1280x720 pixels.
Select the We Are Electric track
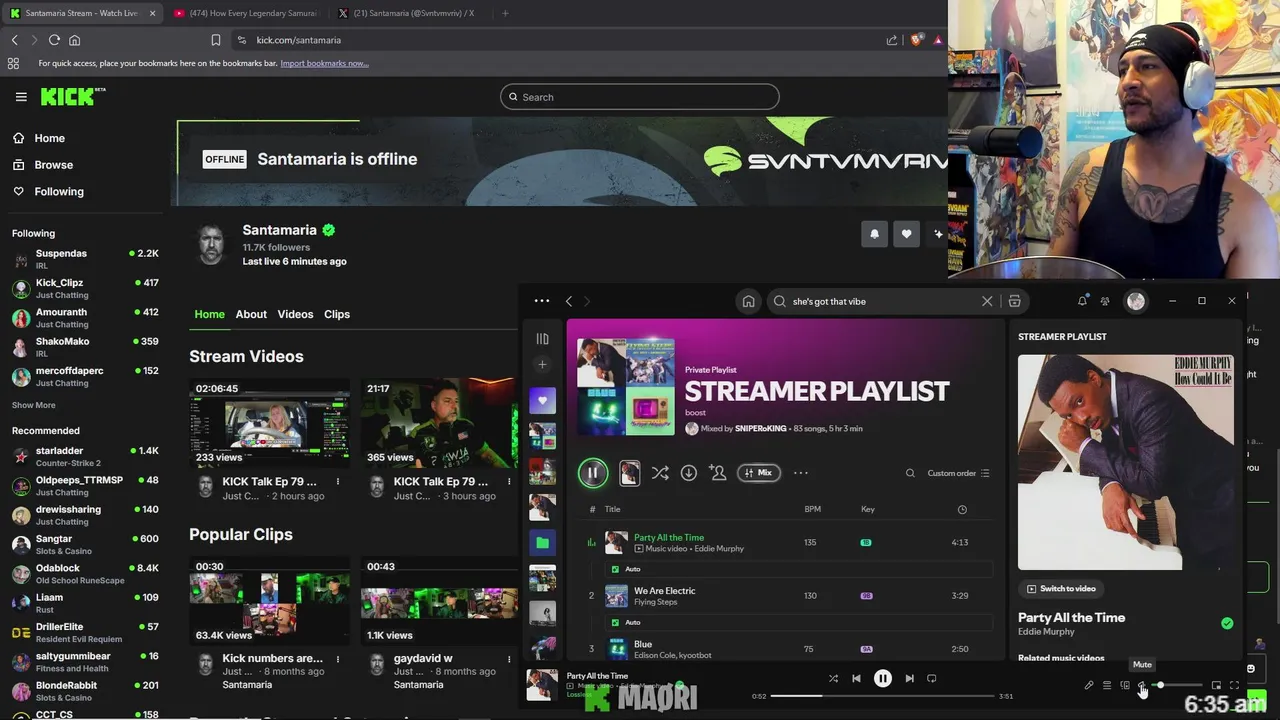click(x=788, y=596)
